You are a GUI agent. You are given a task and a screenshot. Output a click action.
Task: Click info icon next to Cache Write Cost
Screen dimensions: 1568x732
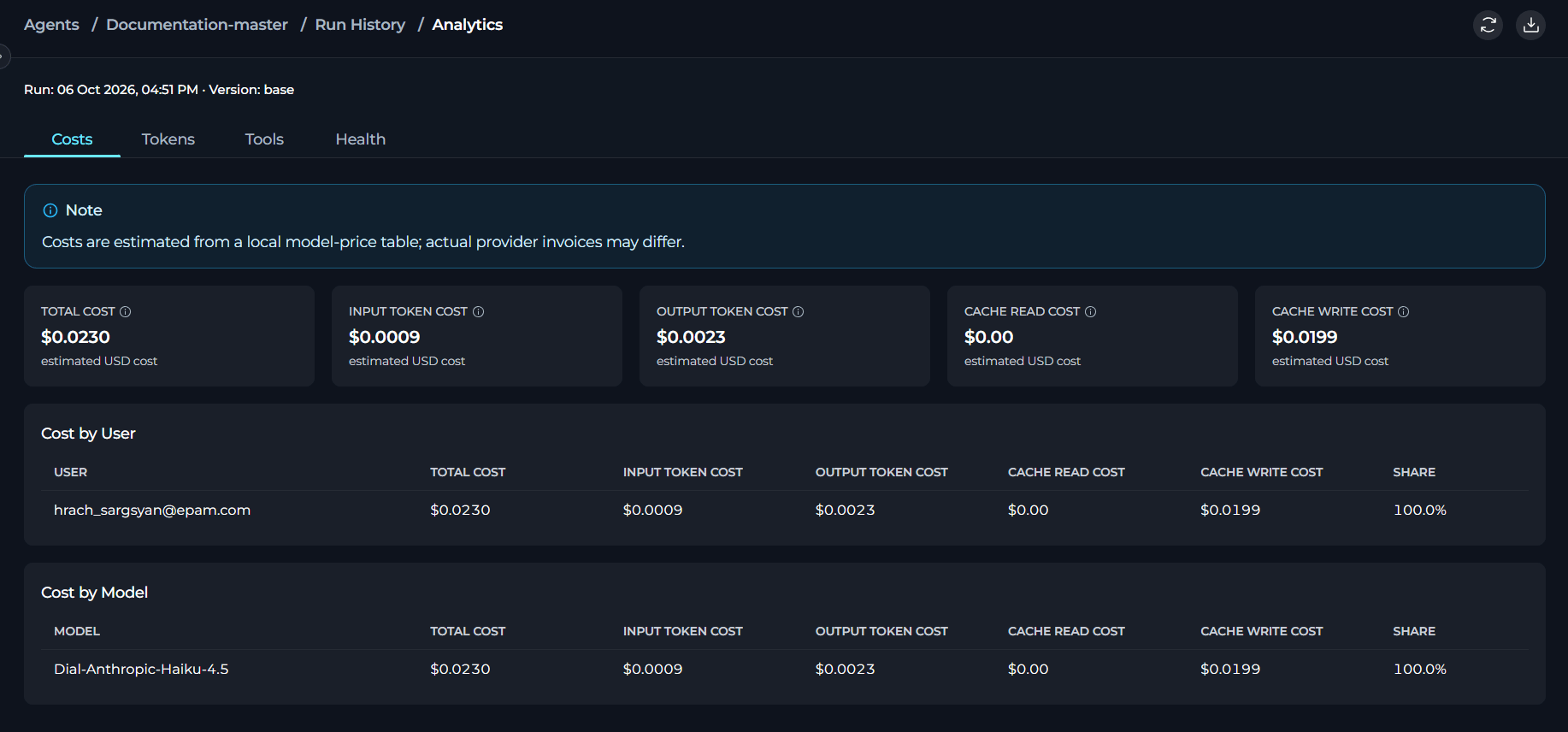pos(1404,312)
